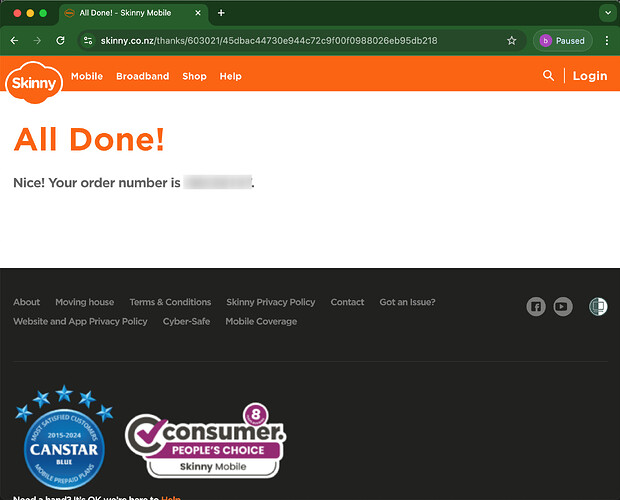Open Skinny Privacy Policy link
Viewport: 620px width, 500px height.
271,302
